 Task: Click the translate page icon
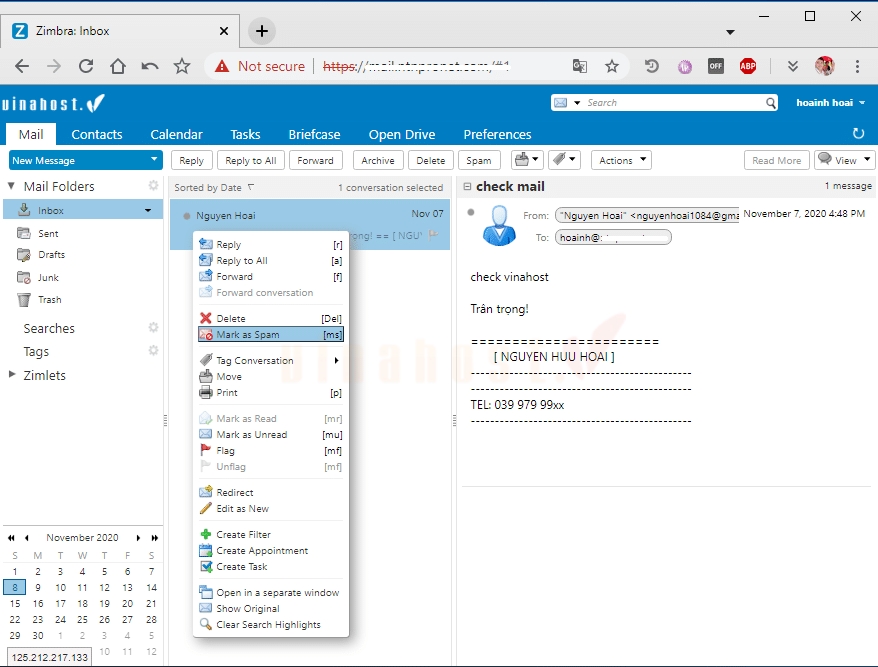tap(580, 66)
